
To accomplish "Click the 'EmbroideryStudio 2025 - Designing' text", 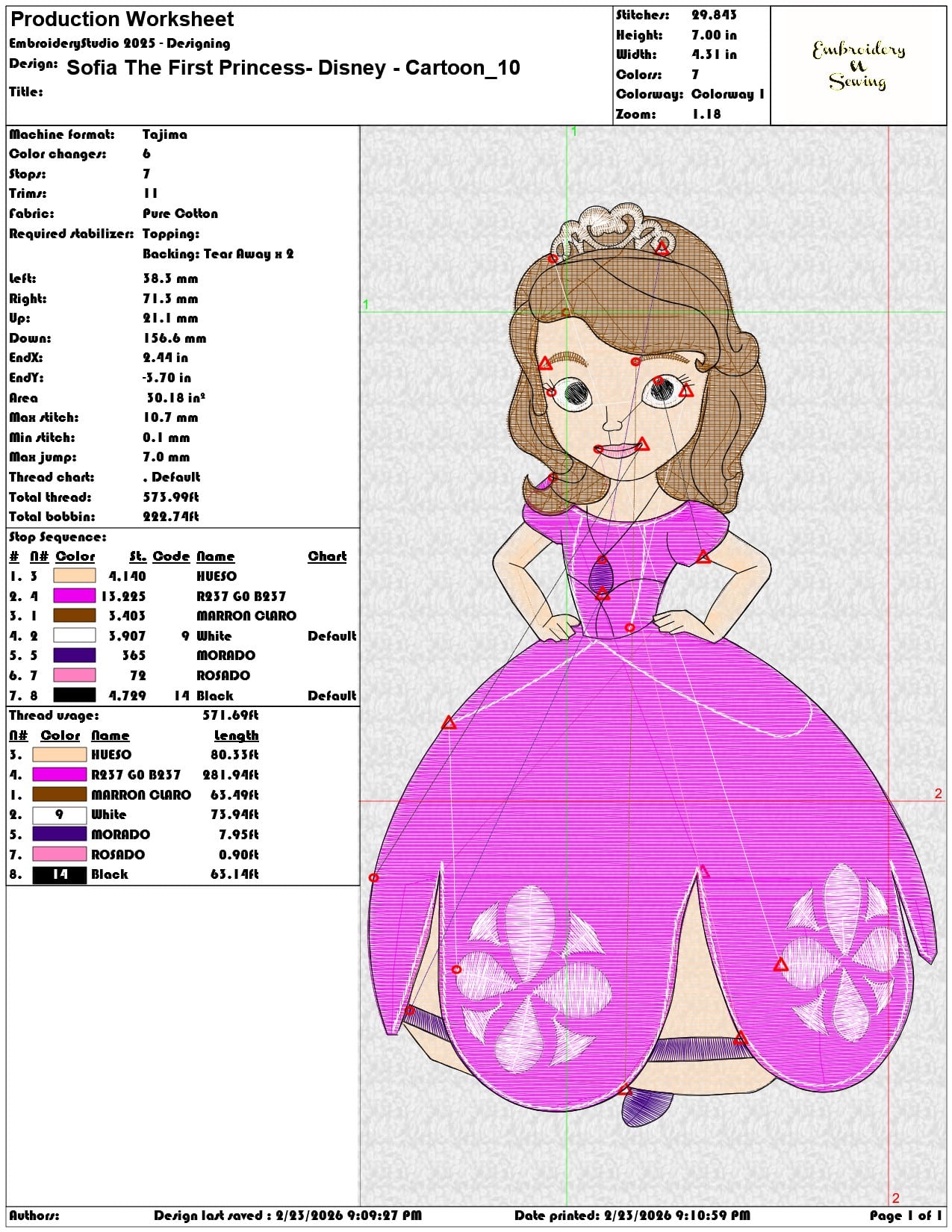I will 119,43.
